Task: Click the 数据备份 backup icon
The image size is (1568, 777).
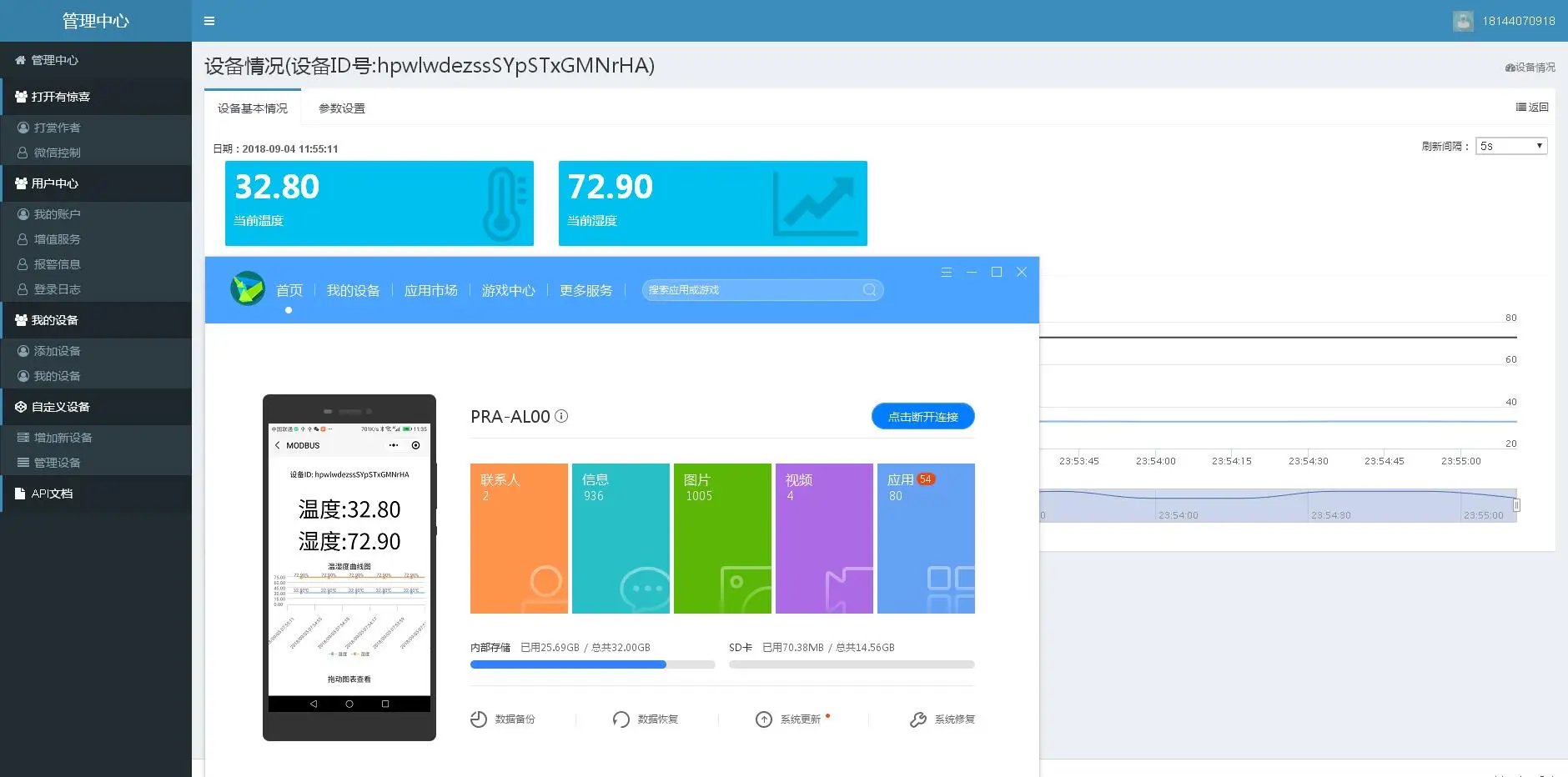Action: coord(479,719)
